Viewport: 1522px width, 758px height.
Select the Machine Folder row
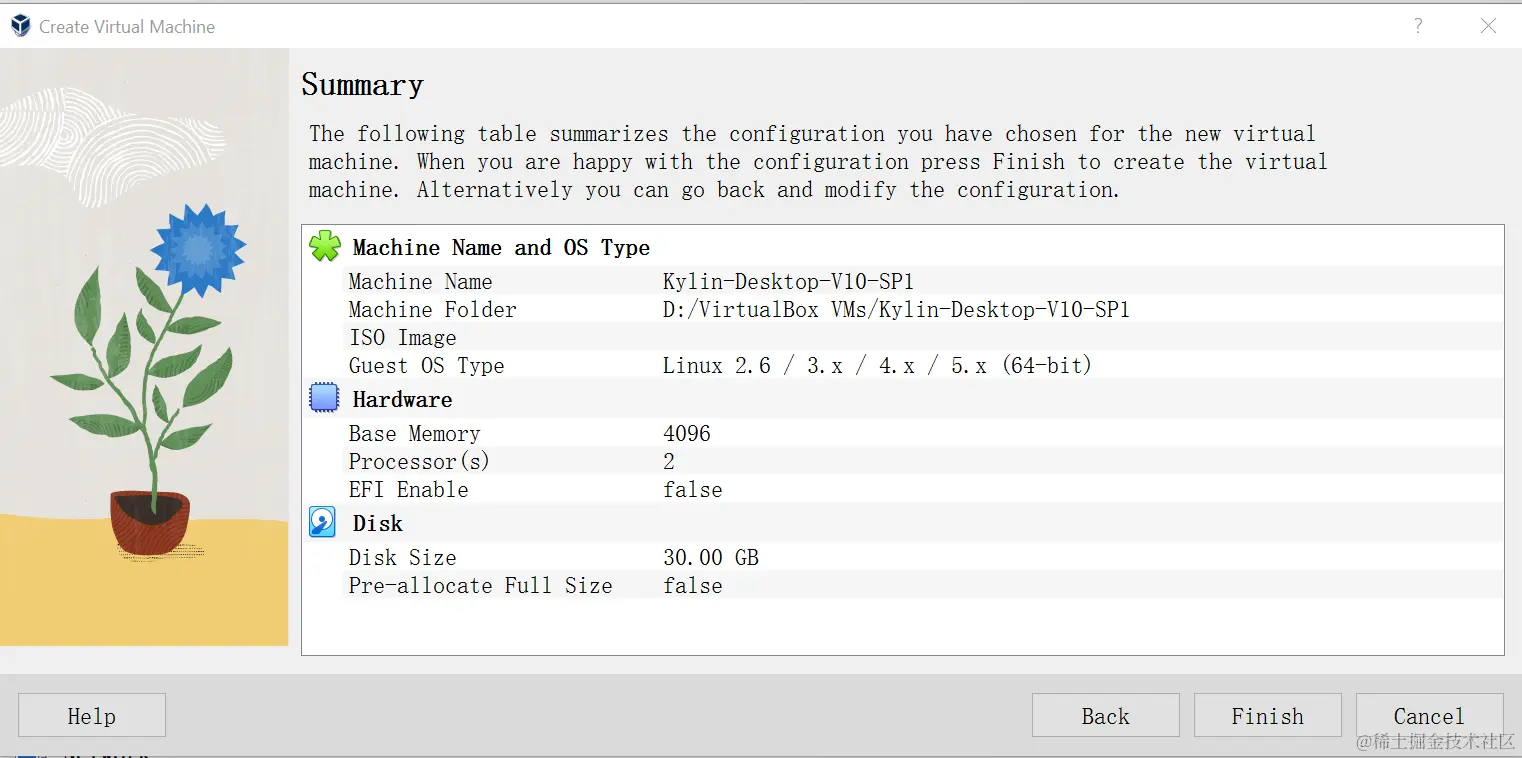click(x=903, y=309)
